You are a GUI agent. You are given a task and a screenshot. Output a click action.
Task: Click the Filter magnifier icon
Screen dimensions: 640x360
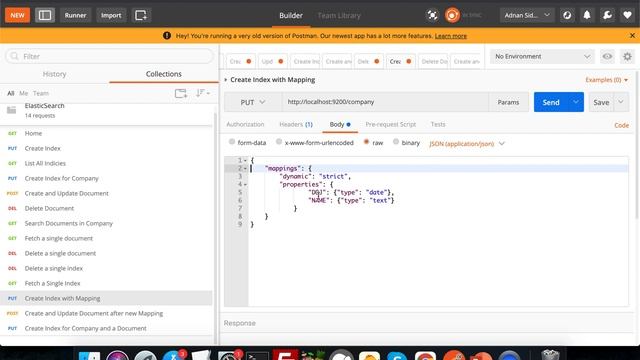pyautogui.click(x=15, y=56)
